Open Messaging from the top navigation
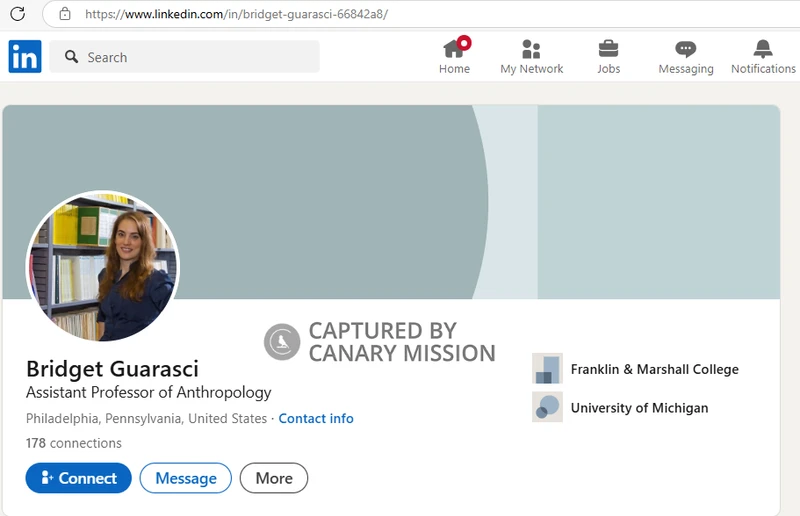 tap(686, 57)
